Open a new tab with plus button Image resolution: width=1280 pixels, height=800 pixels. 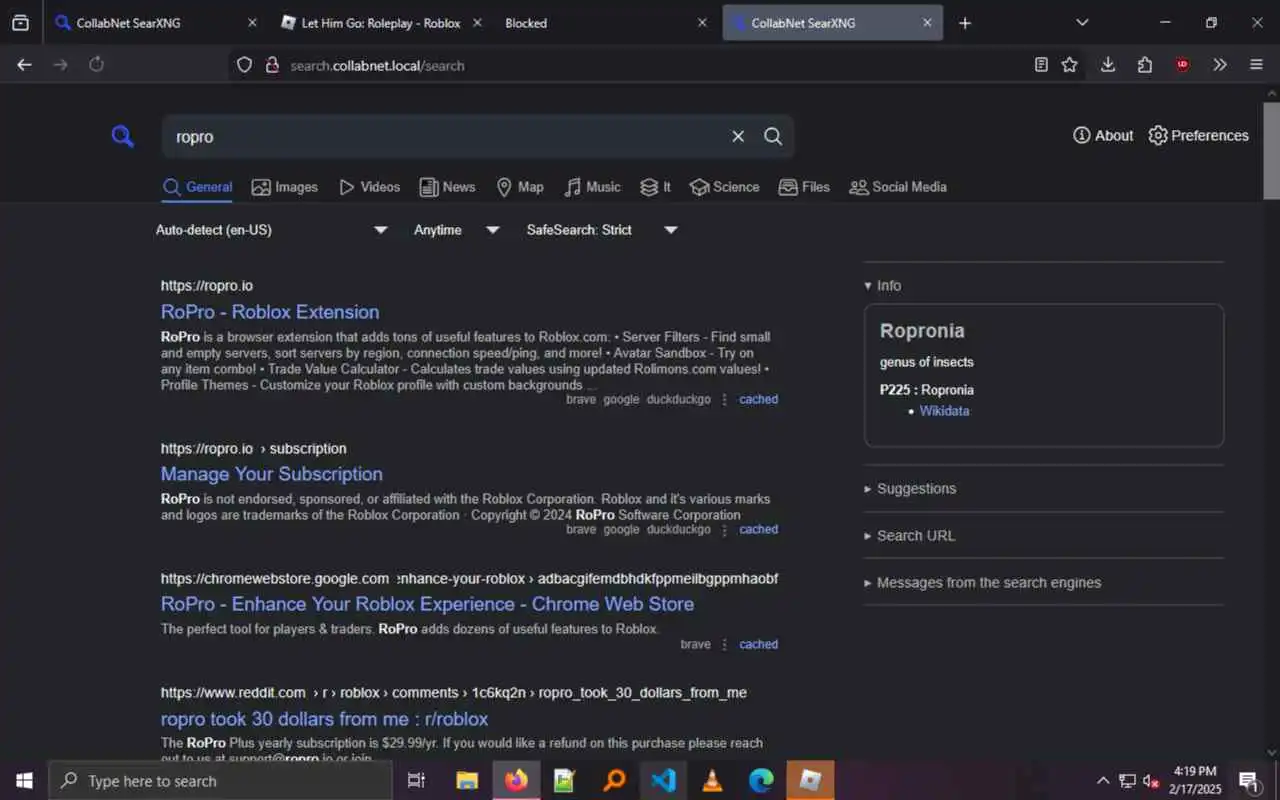964,23
